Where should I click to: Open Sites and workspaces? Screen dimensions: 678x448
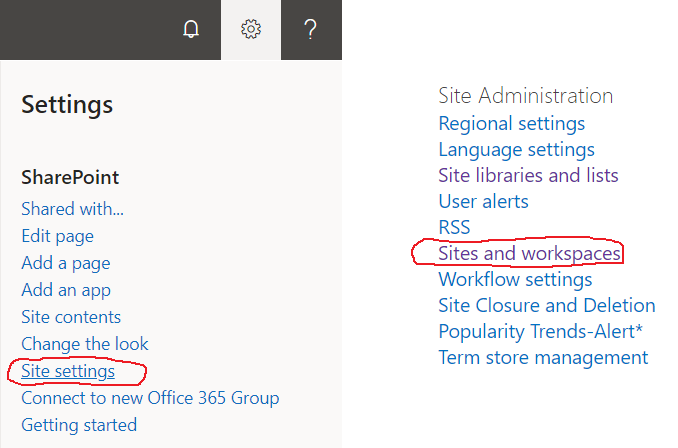click(x=529, y=253)
